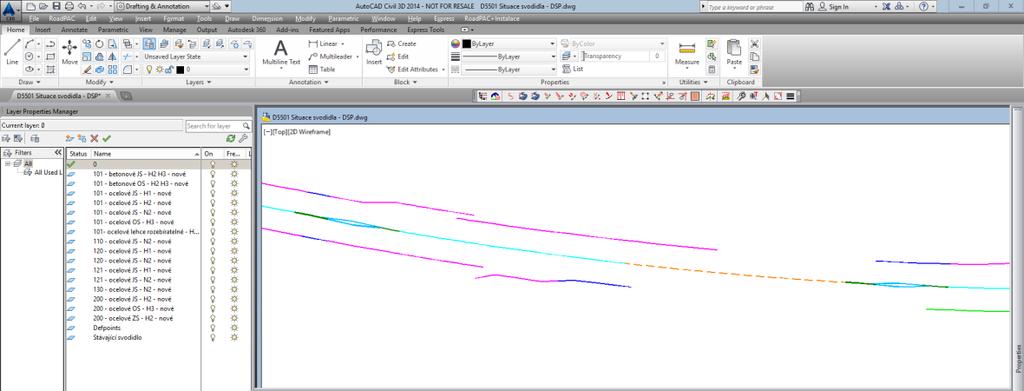This screenshot has width=1024, height=391.
Task: Expand the ByLayer color dropdown
Action: point(508,44)
